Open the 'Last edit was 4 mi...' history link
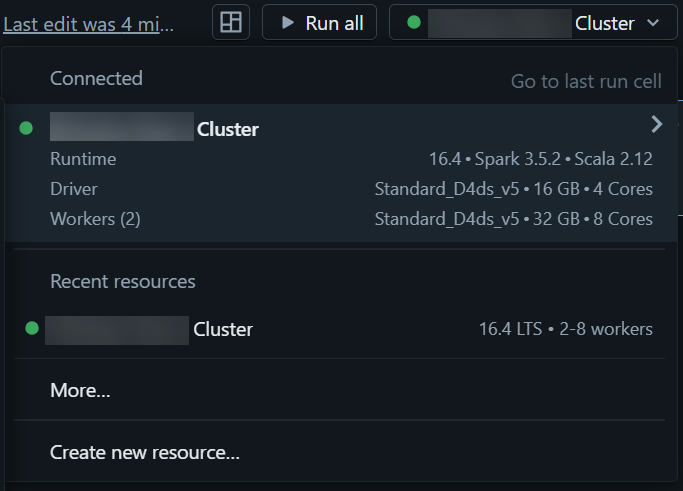Screen dimensions: 683x491 pos(88,24)
